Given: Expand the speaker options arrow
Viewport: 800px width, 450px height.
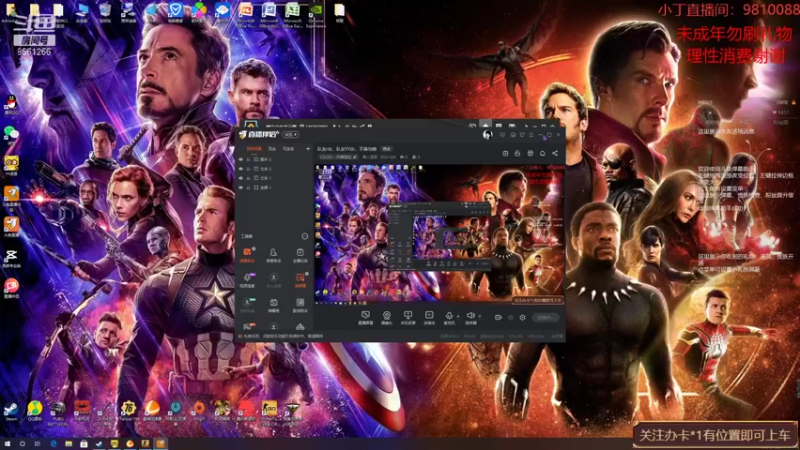Looking at the screenshot, I should (480, 317).
